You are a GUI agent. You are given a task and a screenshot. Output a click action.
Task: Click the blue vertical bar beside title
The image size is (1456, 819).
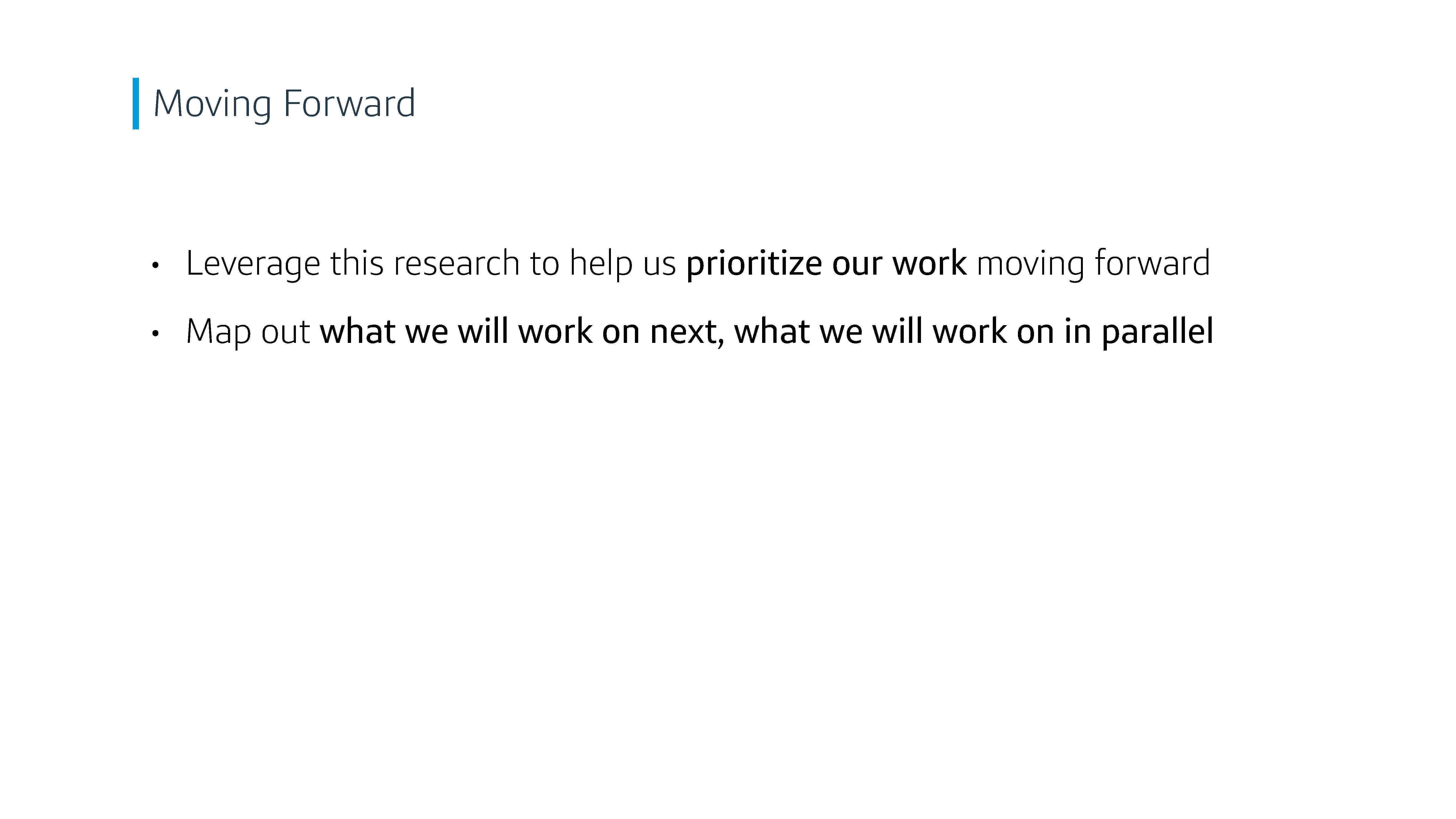136,103
